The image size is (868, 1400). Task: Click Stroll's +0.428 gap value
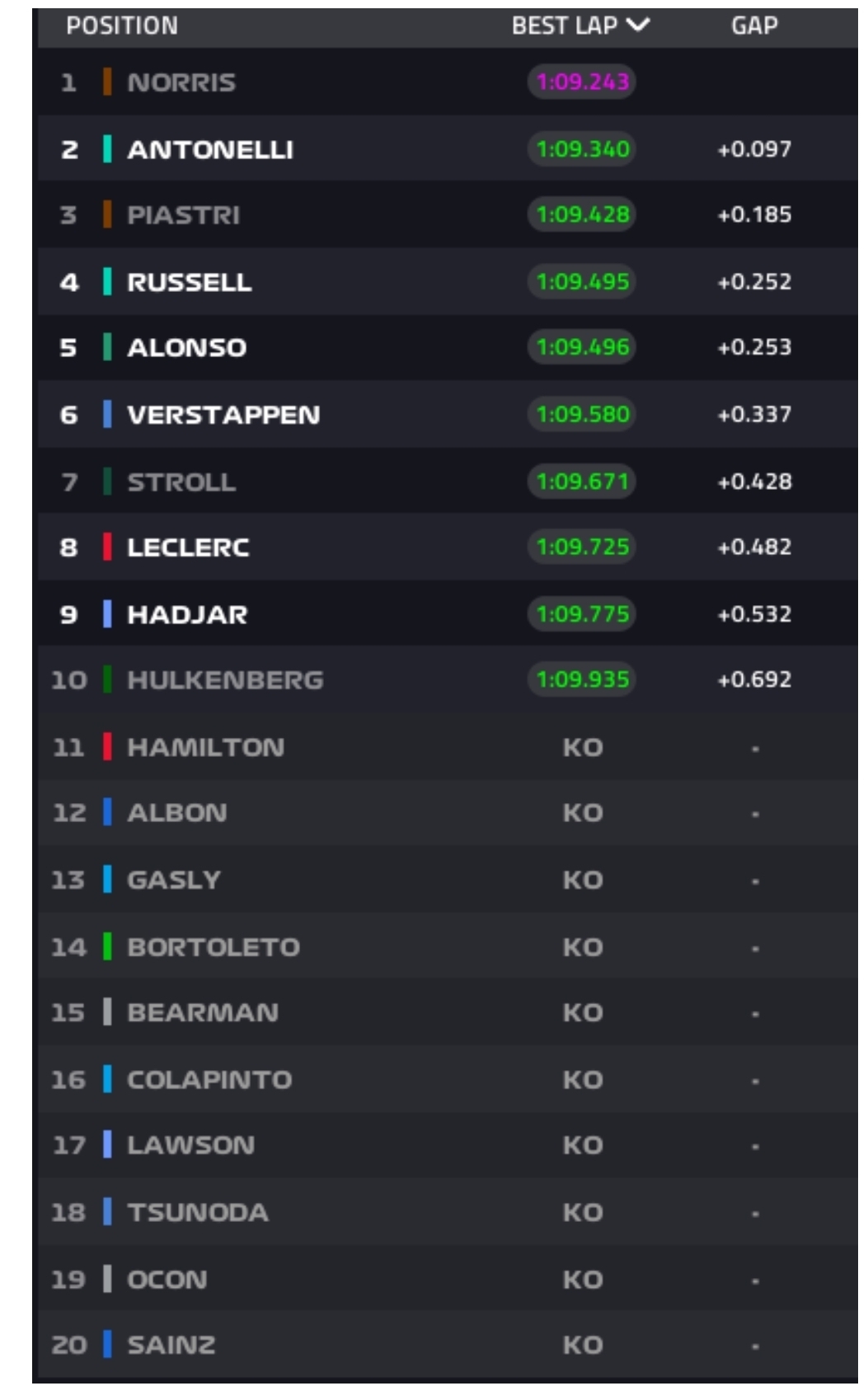754,482
